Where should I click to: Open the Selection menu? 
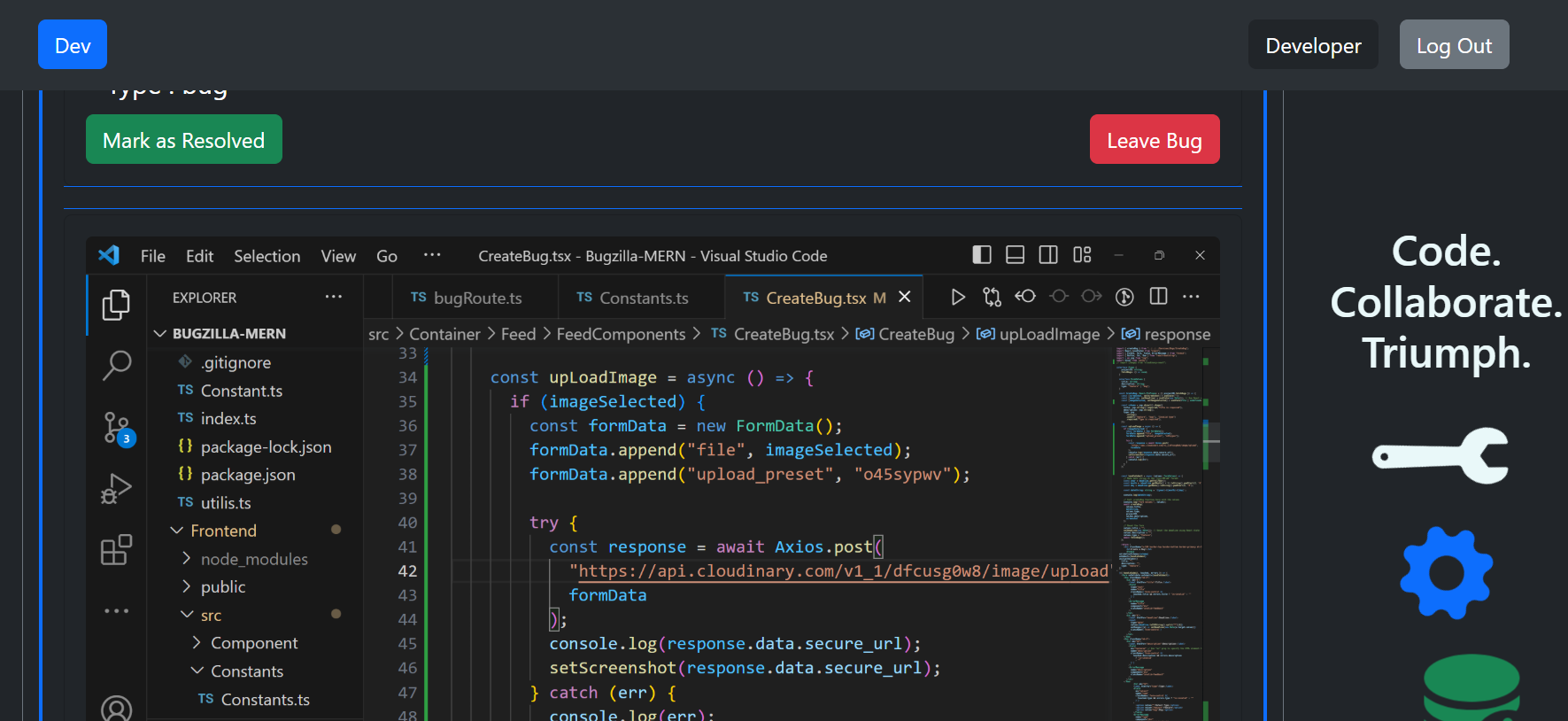(x=266, y=256)
